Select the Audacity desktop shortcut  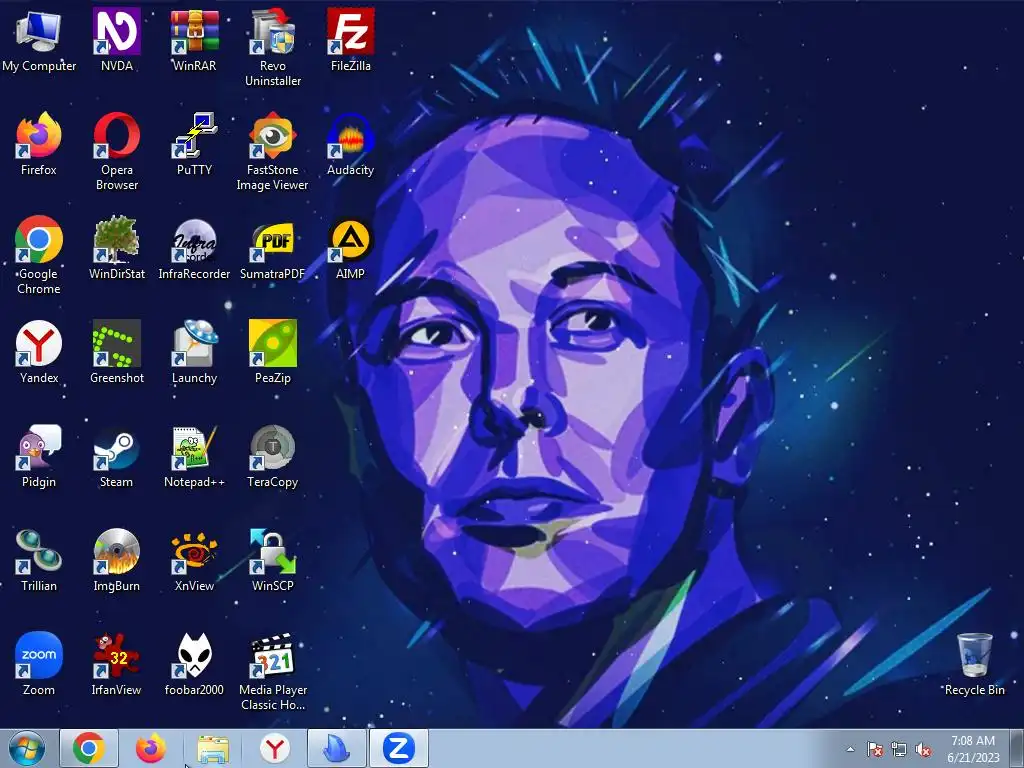point(350,135)
